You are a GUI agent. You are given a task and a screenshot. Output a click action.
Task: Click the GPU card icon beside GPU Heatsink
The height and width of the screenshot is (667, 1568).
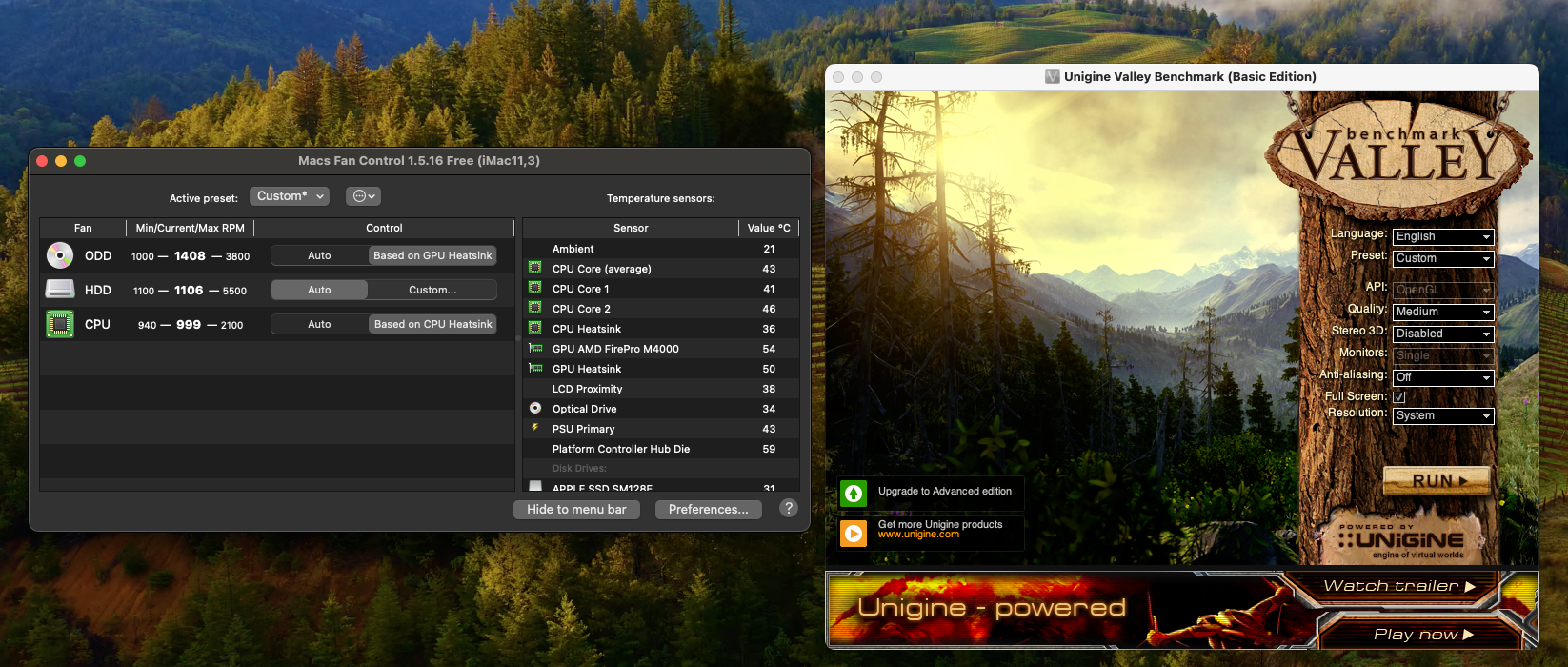coord(535,368)
